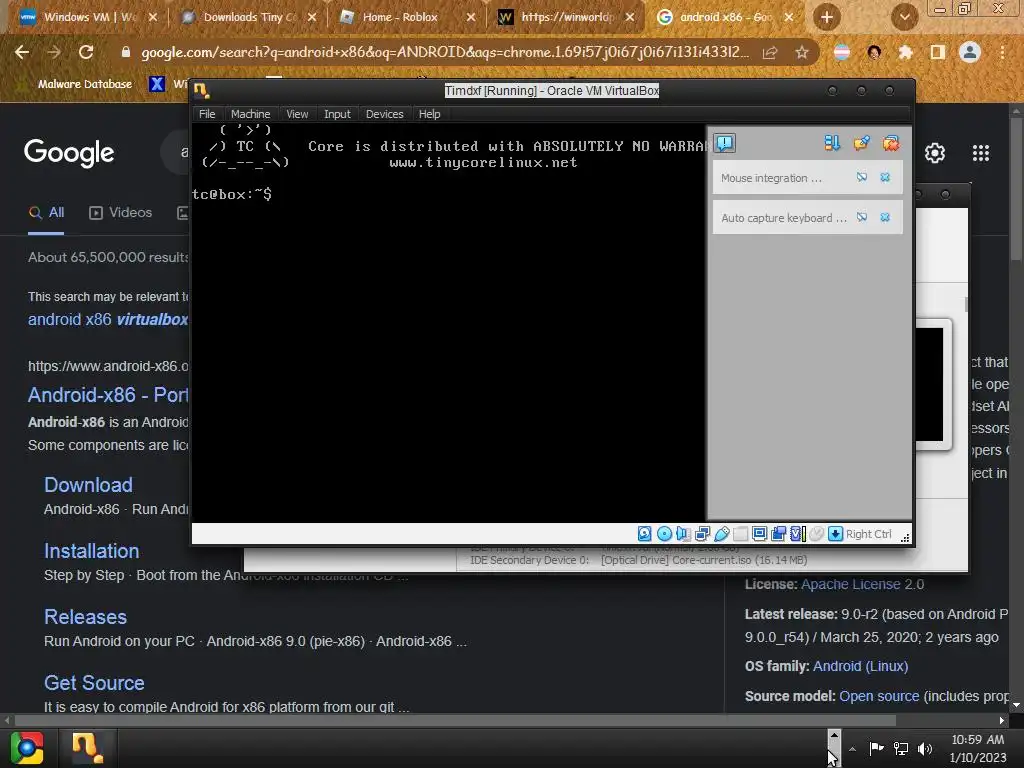This screenshot has height=768, width=1024.
Task: Open the Malware Database bookmark
Action: pyautogui.click(x=77, y=84)
